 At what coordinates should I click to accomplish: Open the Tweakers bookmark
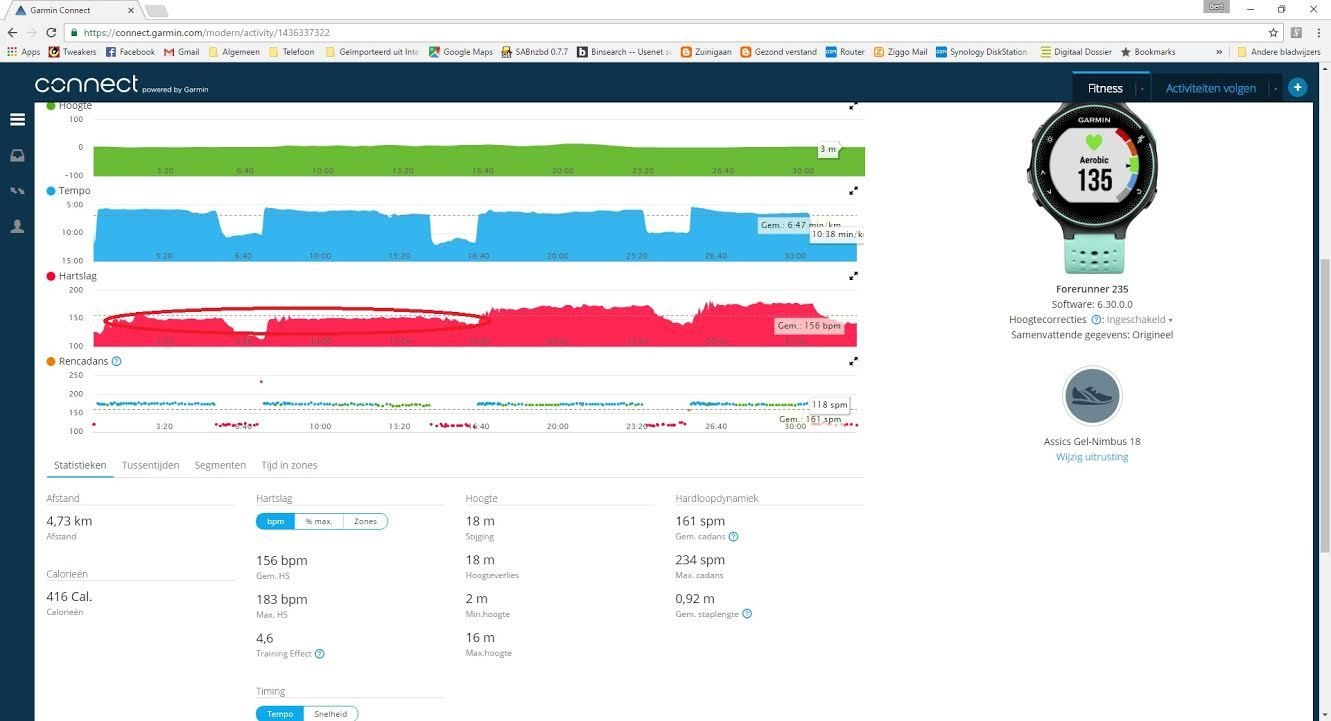pyautogui.click(x=72, y=52)
